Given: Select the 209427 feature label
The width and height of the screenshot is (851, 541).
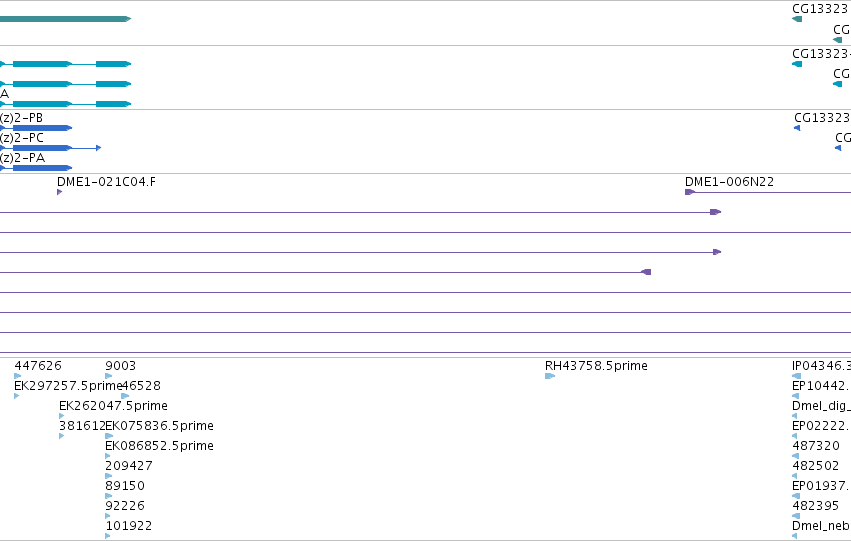Looking at the screenshot, I should coord(129,466).
